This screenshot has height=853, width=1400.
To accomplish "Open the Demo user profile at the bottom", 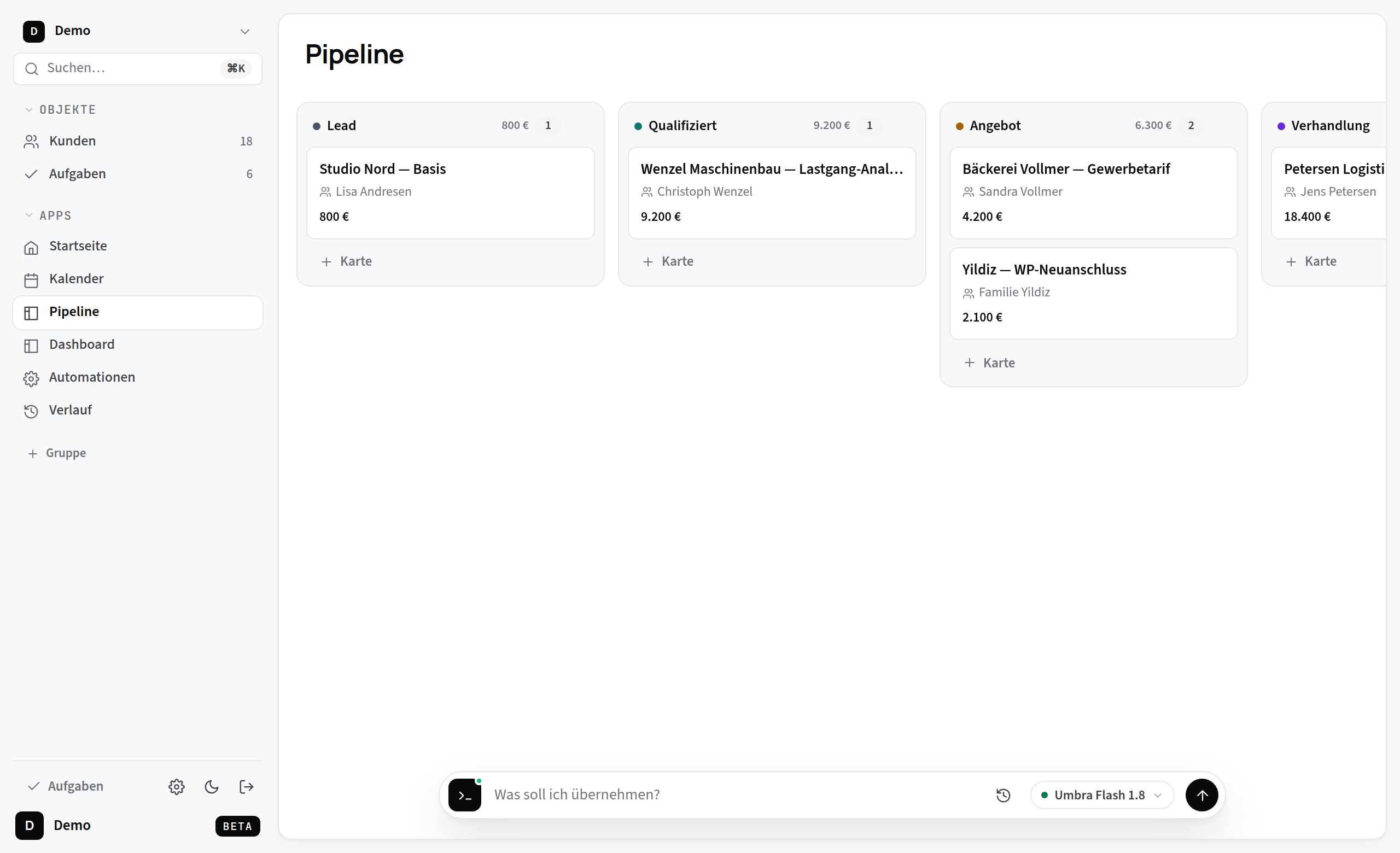I will [x=54, y=826].
